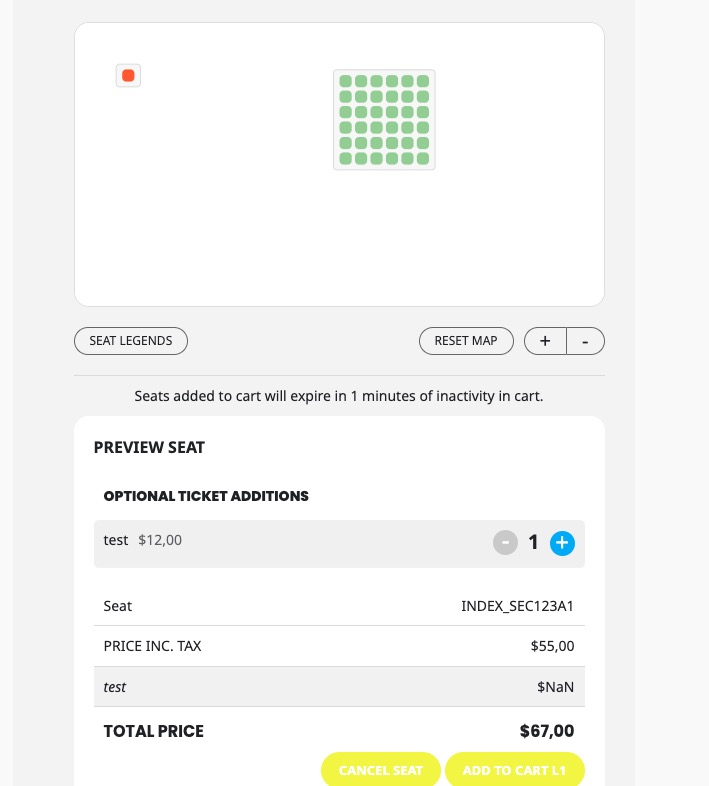Click the Total Price $67,00 amount
709x786 pixels.
coord(547,731)
